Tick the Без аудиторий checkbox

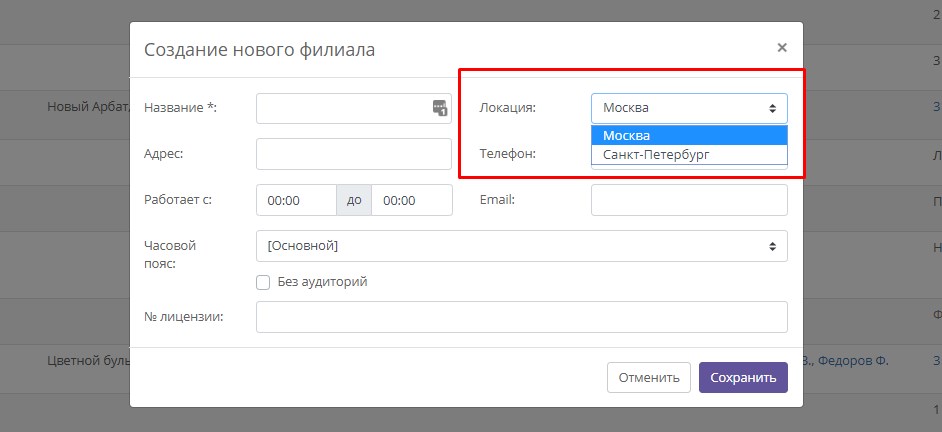tap(263, 282)
